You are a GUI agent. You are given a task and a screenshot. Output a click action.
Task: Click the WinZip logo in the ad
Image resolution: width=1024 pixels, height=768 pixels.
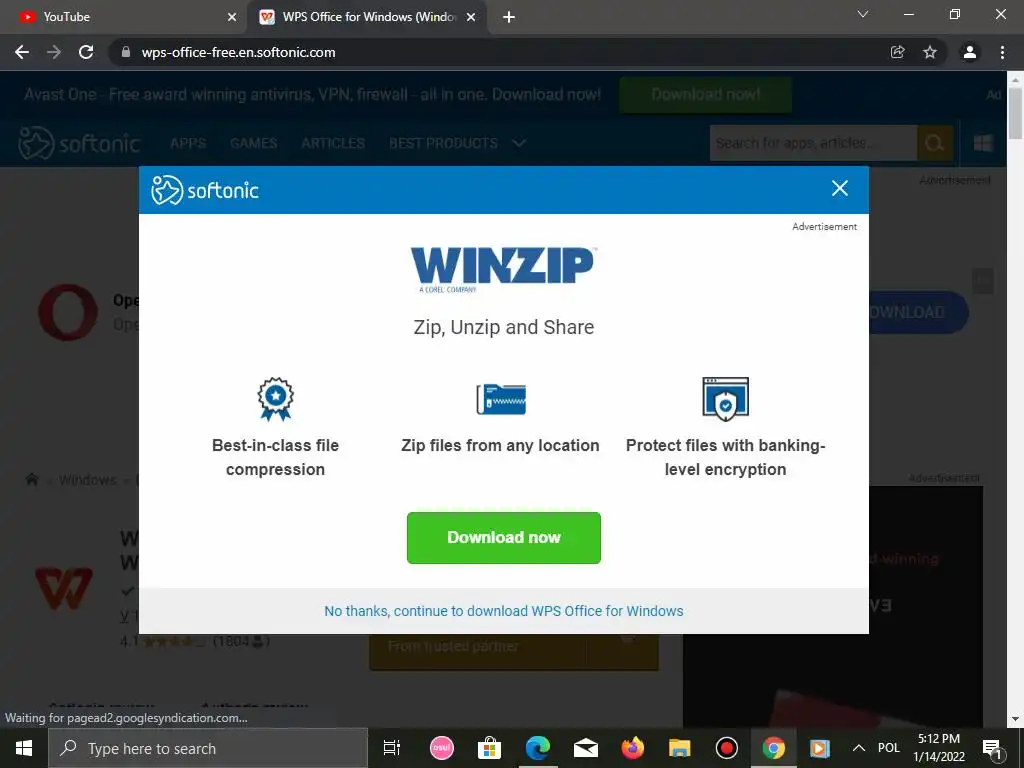tap(504, 269)
